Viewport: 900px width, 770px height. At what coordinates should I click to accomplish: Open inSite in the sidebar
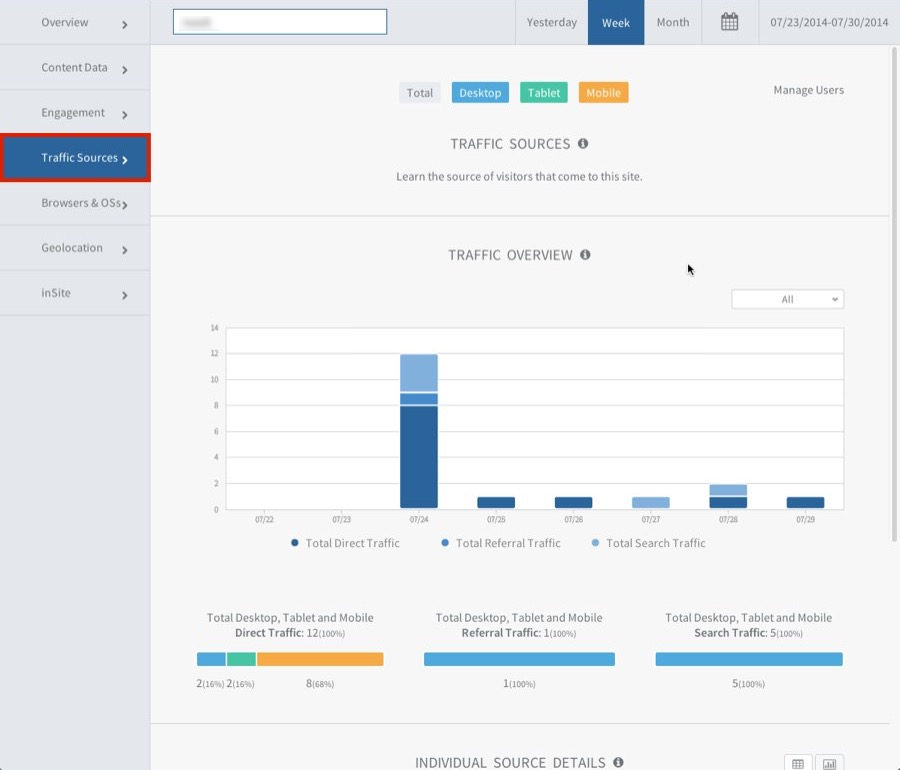click(75, 293)
